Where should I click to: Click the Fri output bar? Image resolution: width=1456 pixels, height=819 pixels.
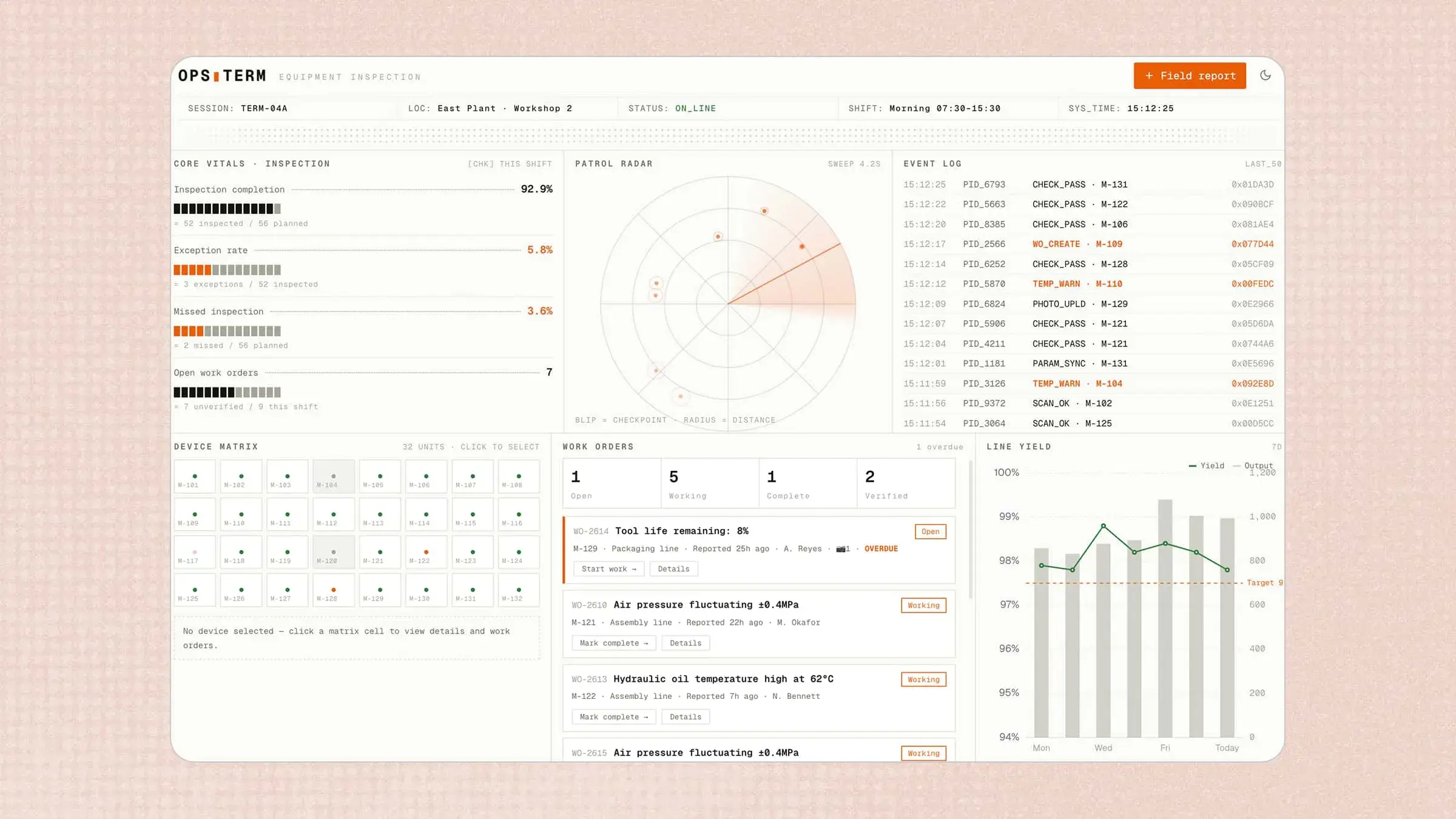[x=1165, y=618]
